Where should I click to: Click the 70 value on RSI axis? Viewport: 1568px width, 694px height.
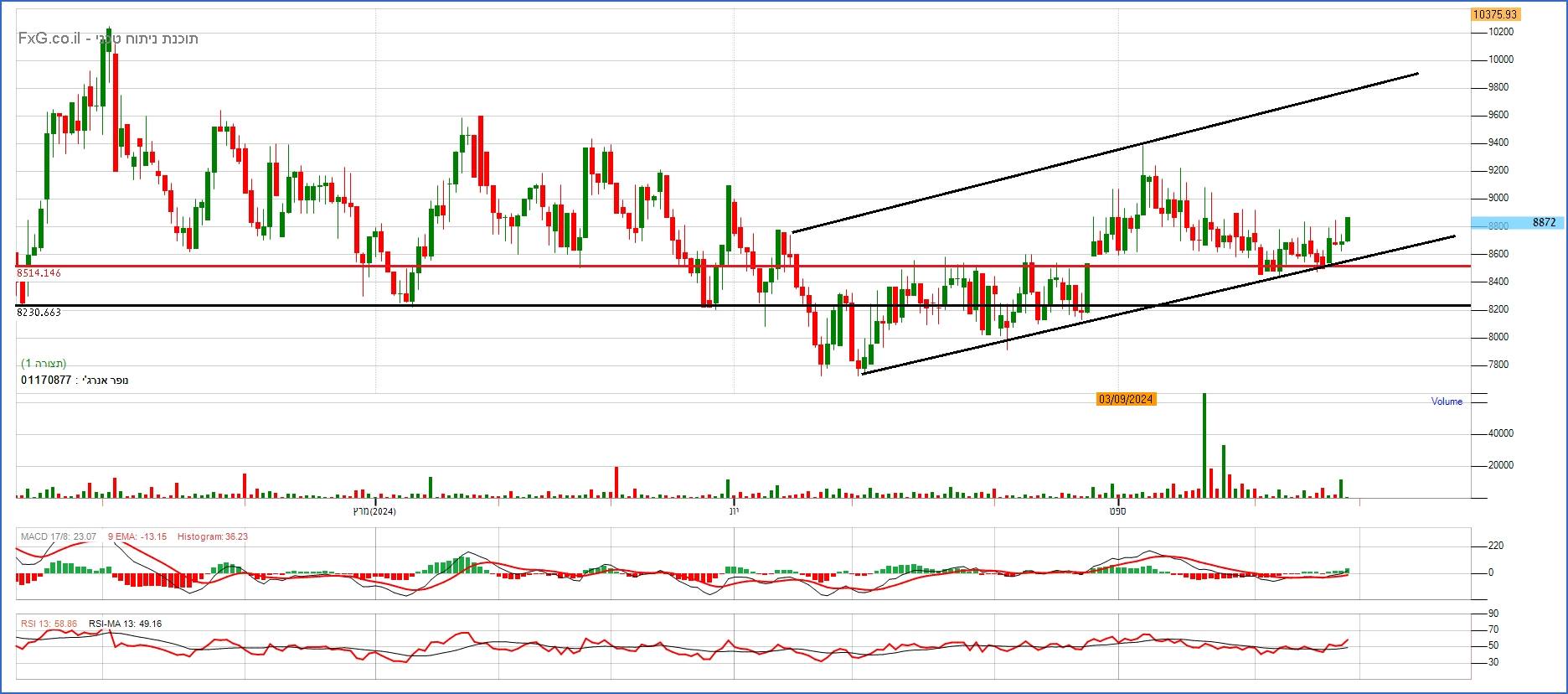tap(1493, 630)
